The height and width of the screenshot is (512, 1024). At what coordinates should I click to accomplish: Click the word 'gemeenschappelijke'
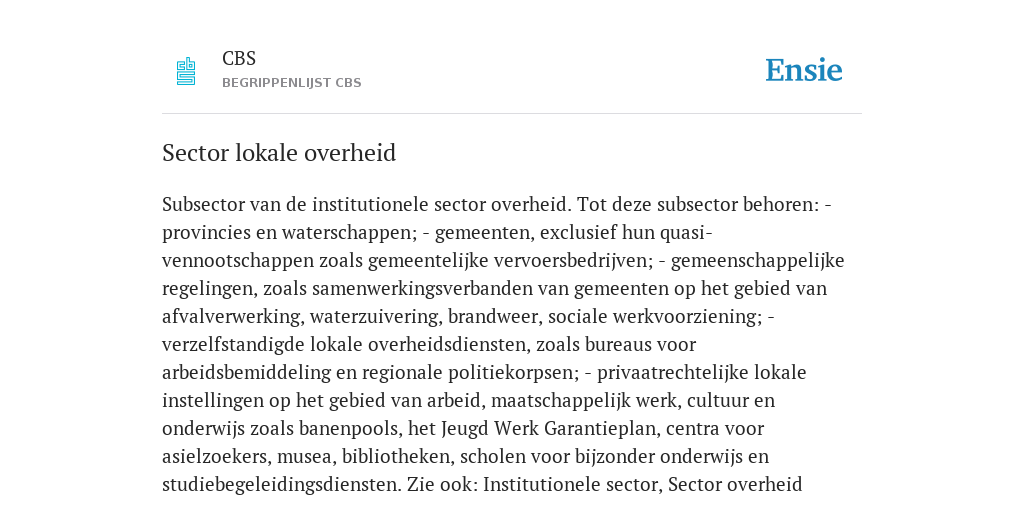(x=758, y=261)
